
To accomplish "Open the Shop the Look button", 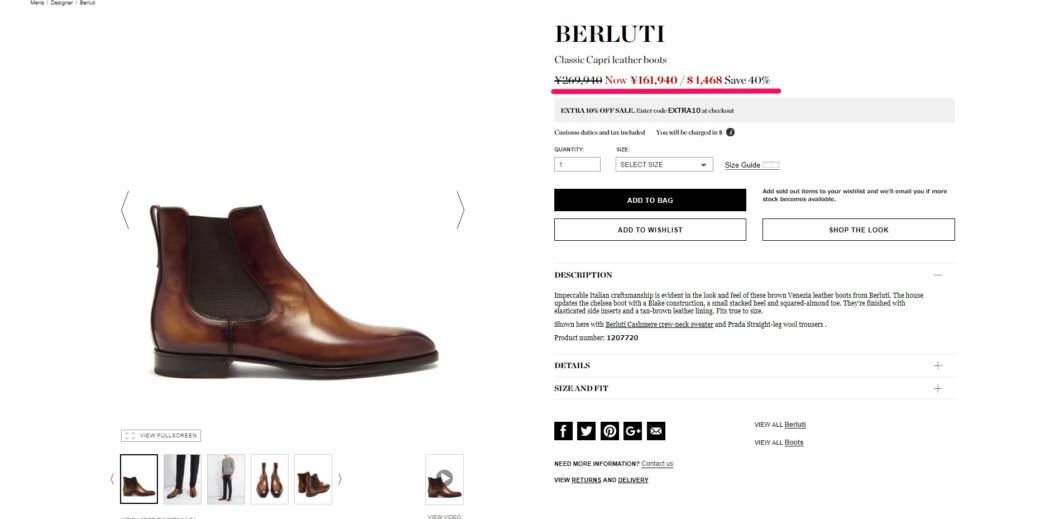I will (x=859, y=230).
